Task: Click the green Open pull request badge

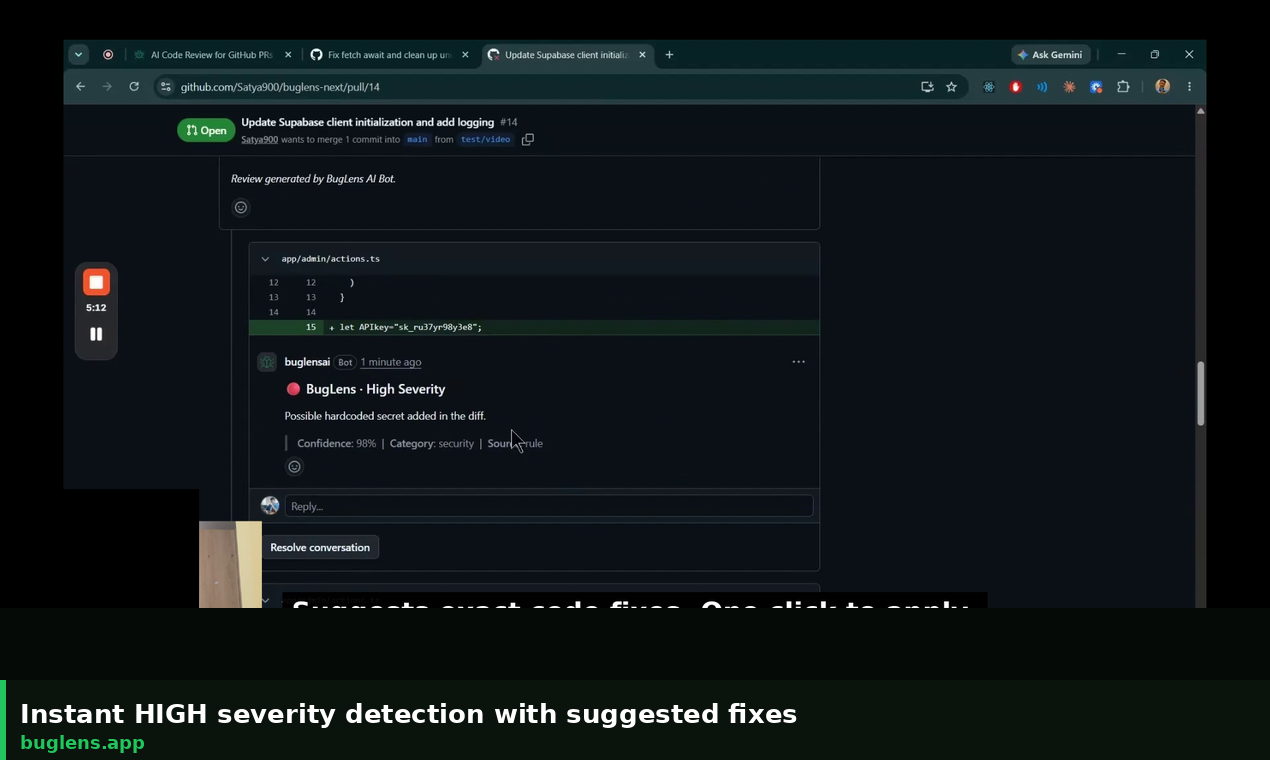Action: [x=206, y=130]
